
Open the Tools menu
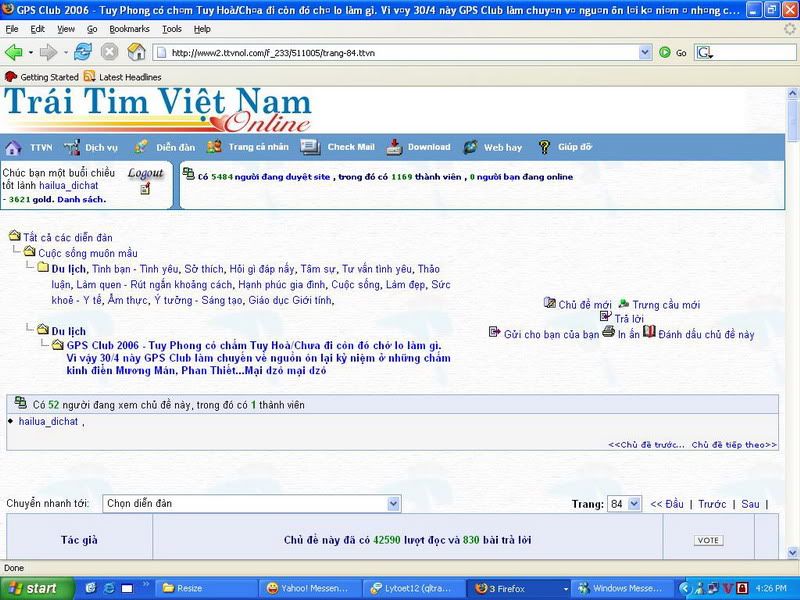click(x=172, y=29)
